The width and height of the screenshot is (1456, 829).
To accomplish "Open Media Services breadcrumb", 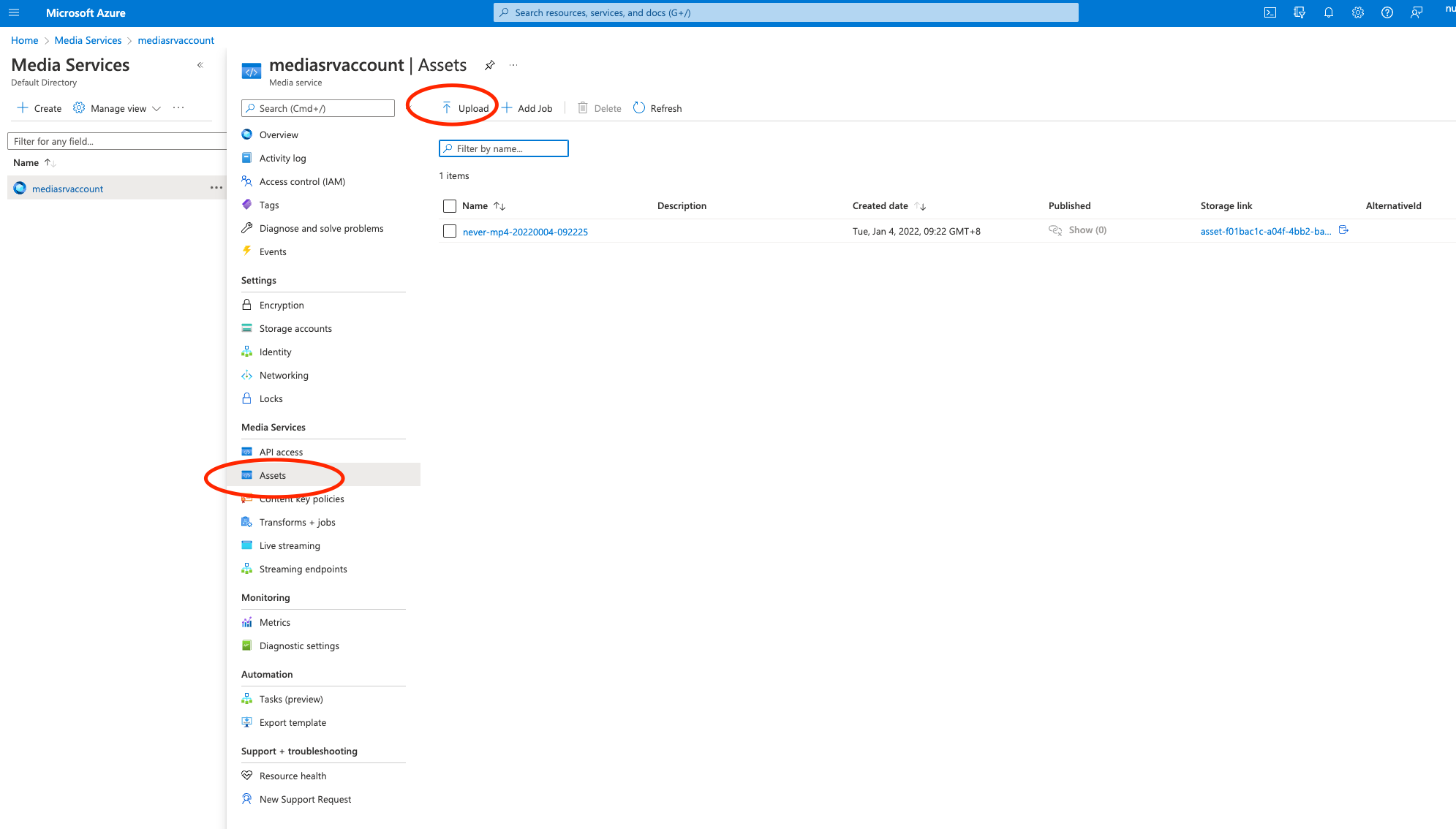I will click(88, 40).
